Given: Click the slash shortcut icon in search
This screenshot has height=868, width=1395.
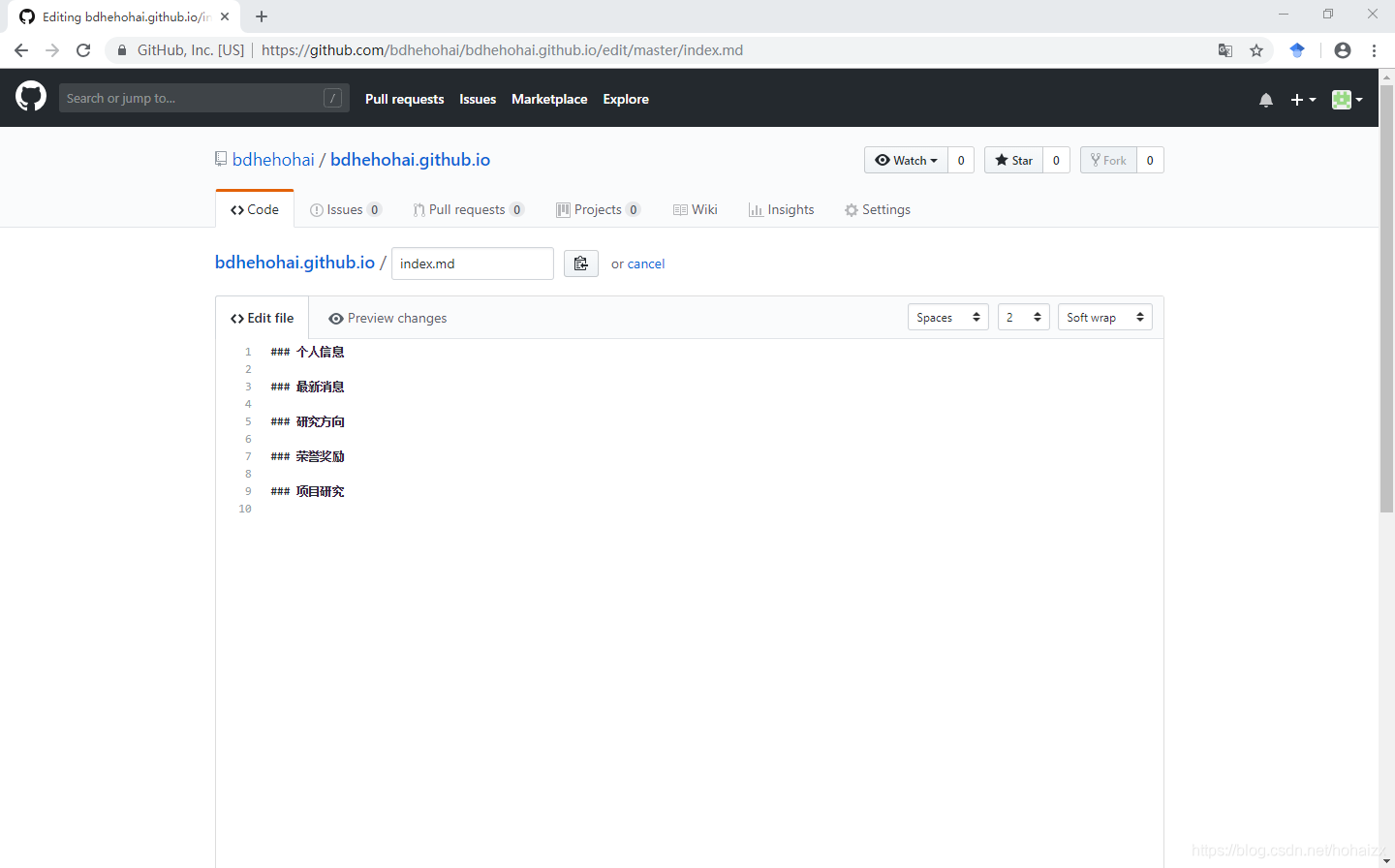Looking at the screenshot, I should 332,98.
